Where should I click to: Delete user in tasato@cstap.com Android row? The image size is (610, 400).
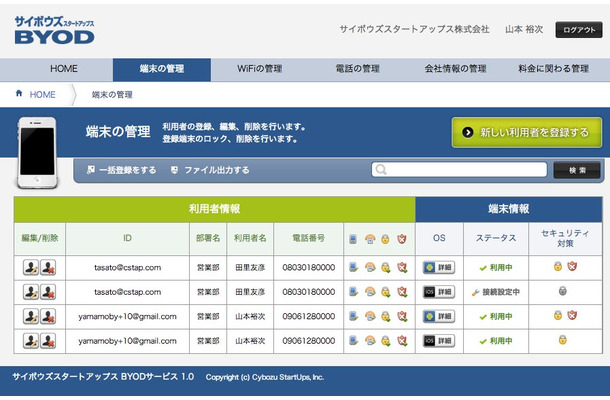[x=48, y=268]
